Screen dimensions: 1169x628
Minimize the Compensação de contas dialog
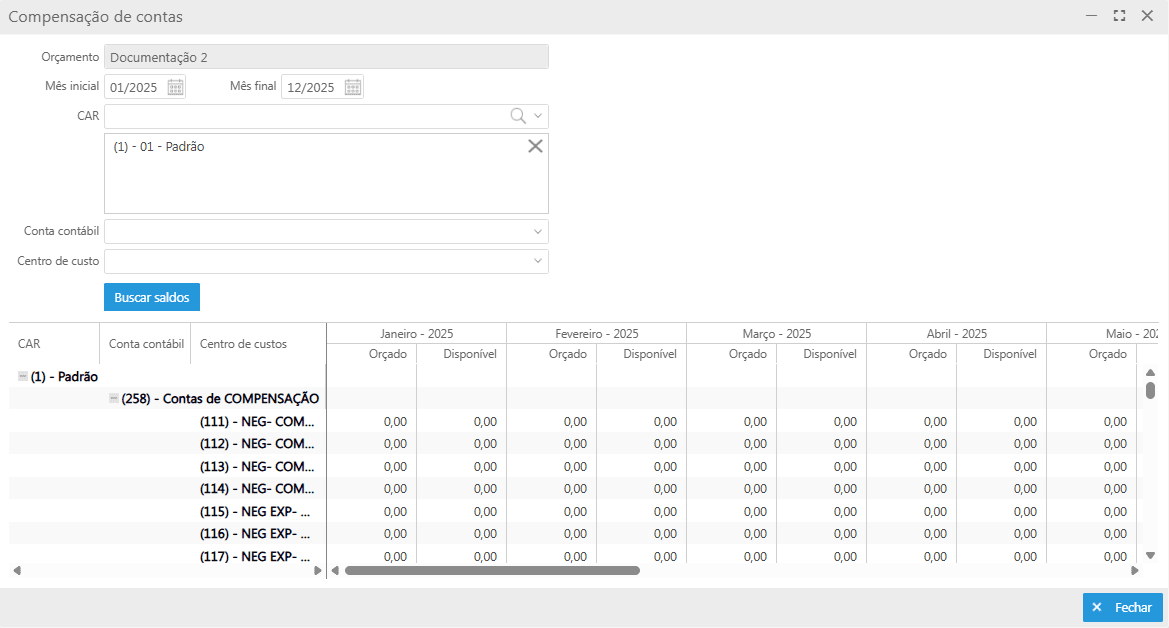(x=1092, y=16)
